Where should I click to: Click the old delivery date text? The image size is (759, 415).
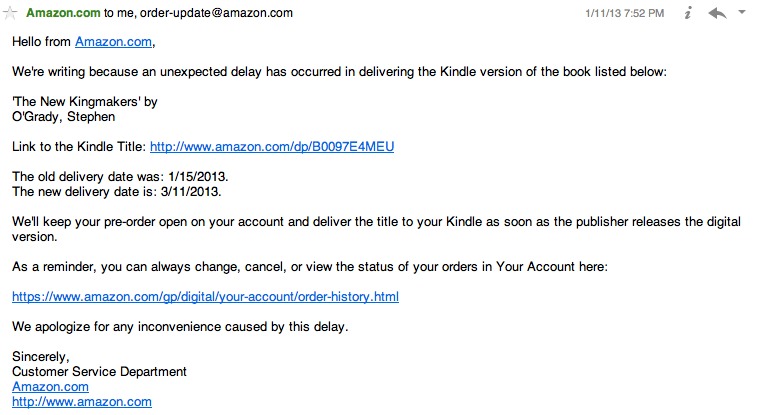click(116, 177)
